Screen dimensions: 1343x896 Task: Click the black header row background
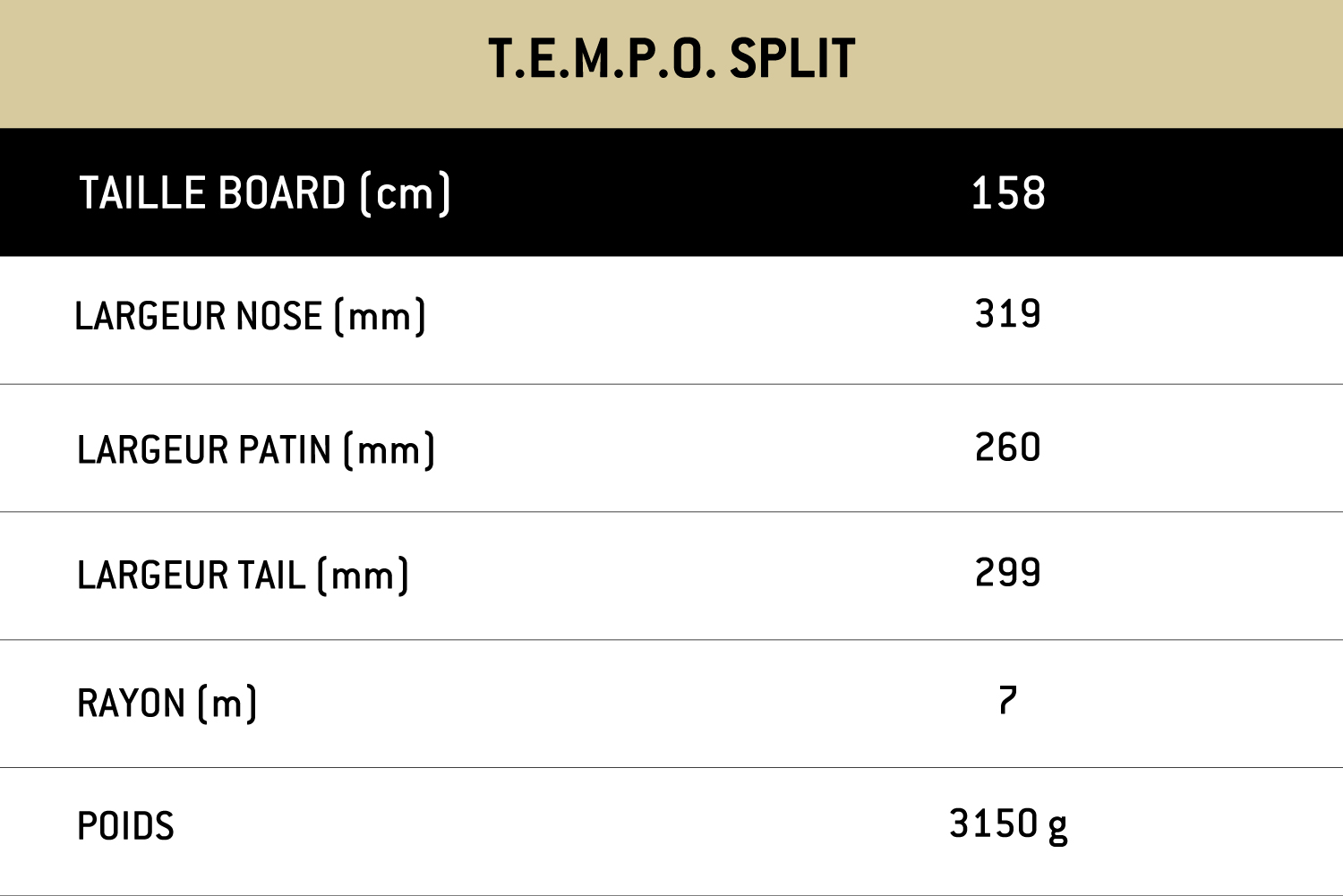tap(671, 192)
